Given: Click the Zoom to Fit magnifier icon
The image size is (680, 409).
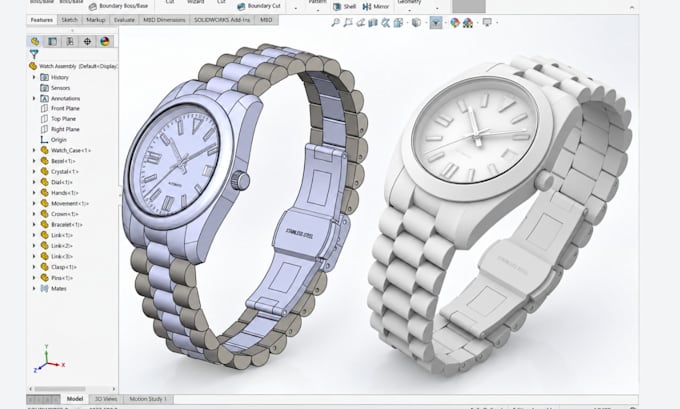Looking at the screenshot, I should [x=335, y=23].
